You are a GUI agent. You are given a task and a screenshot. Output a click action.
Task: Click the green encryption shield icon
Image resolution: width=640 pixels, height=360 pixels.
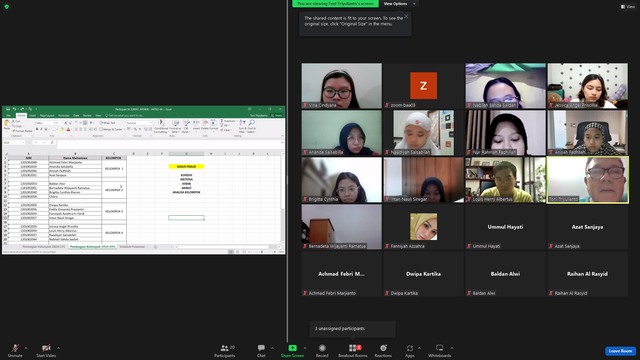tap(7, 7)
